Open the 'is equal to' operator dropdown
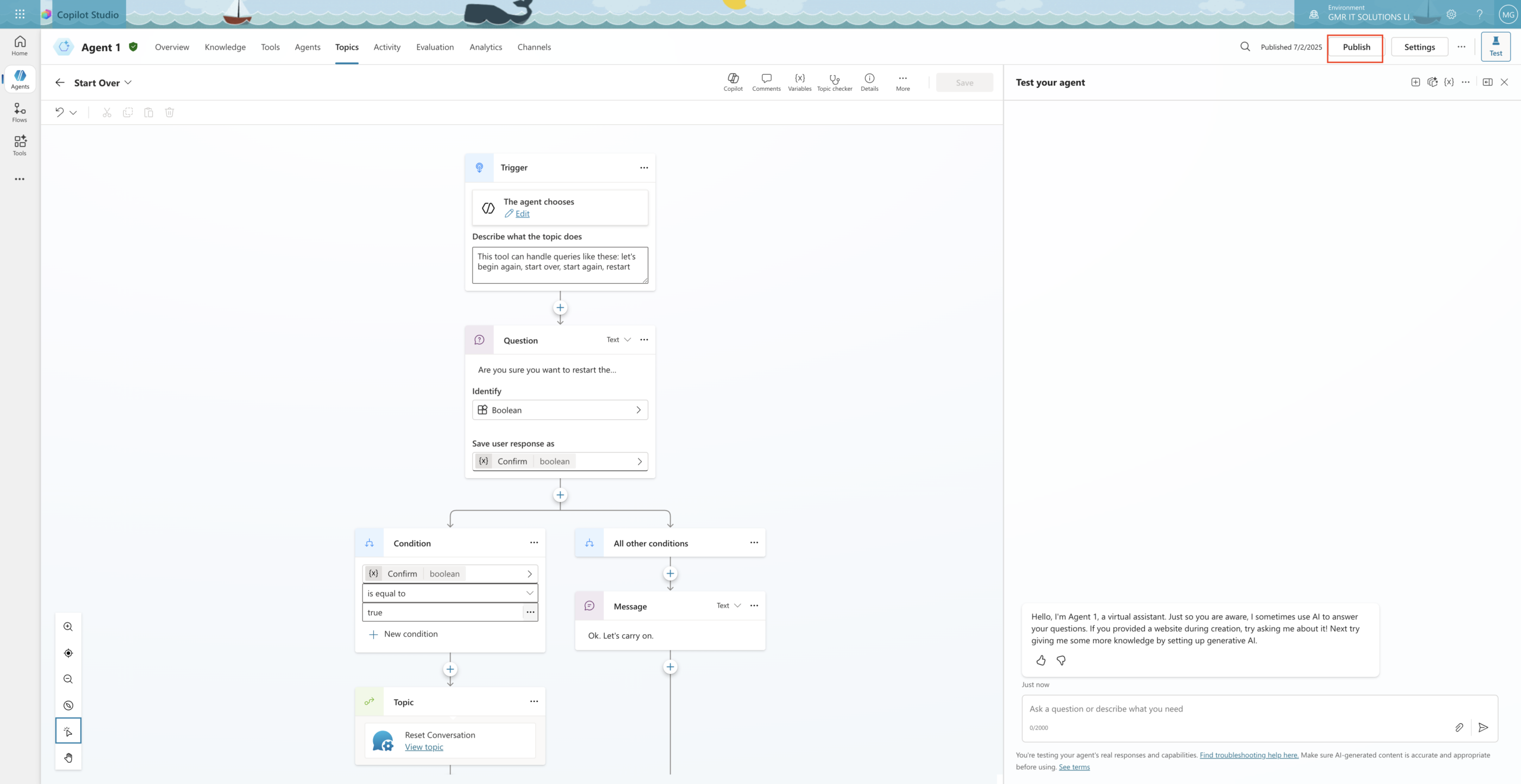Screen dimensions: 1521x784 tap(450, 593)
